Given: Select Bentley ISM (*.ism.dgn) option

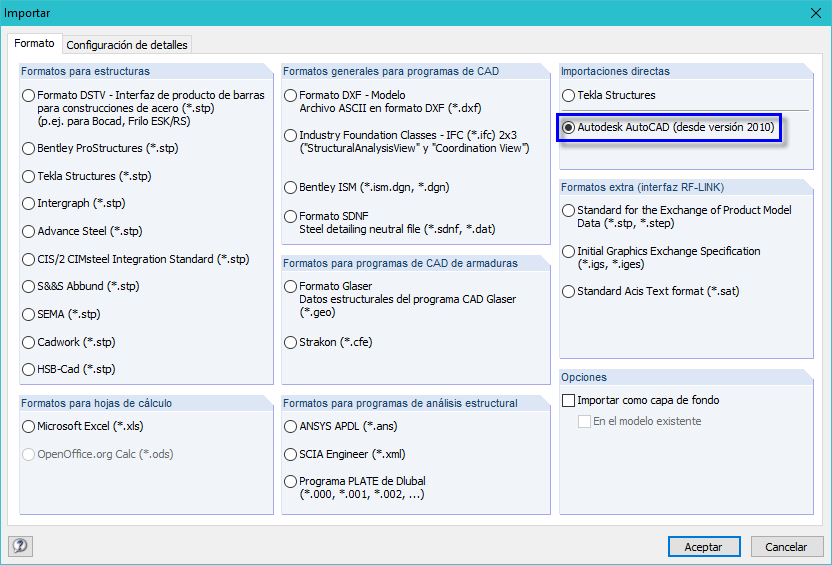Looking at the screenshot, I should coord(290,187).
